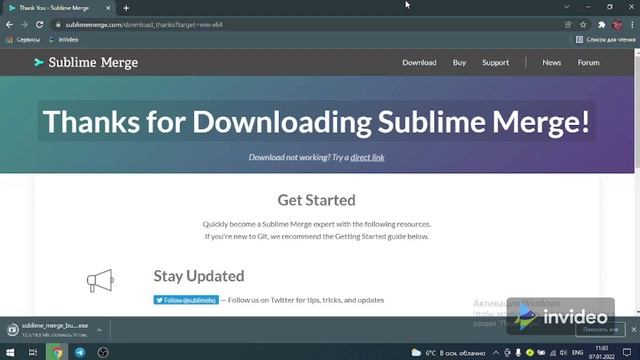Open the weather widget in the taskbar

pos(448,353)
